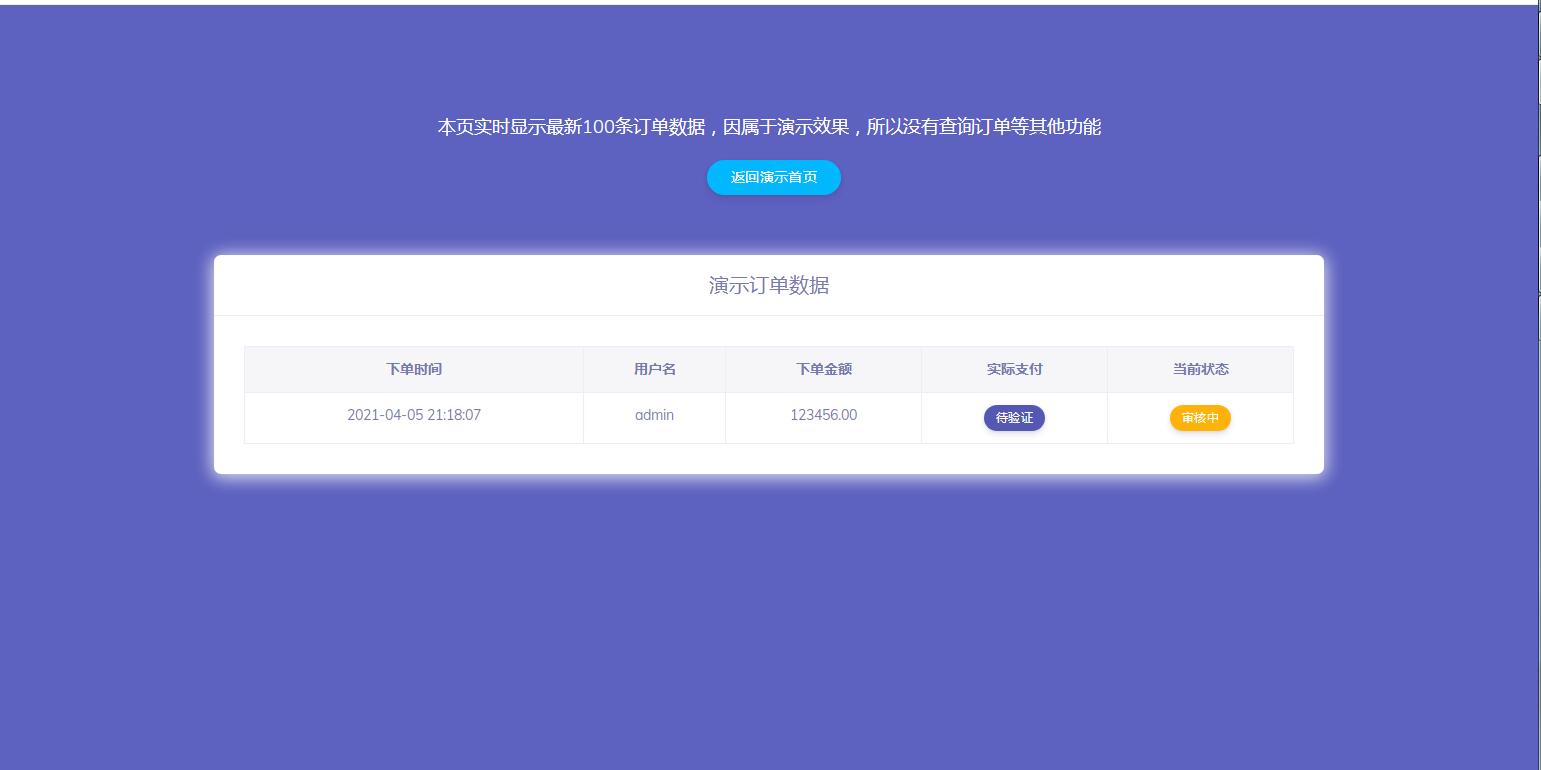The height and width of the screenshot is (770, 1541).
Task: Click the 当前状态 column header
Action: point(1200,369)
